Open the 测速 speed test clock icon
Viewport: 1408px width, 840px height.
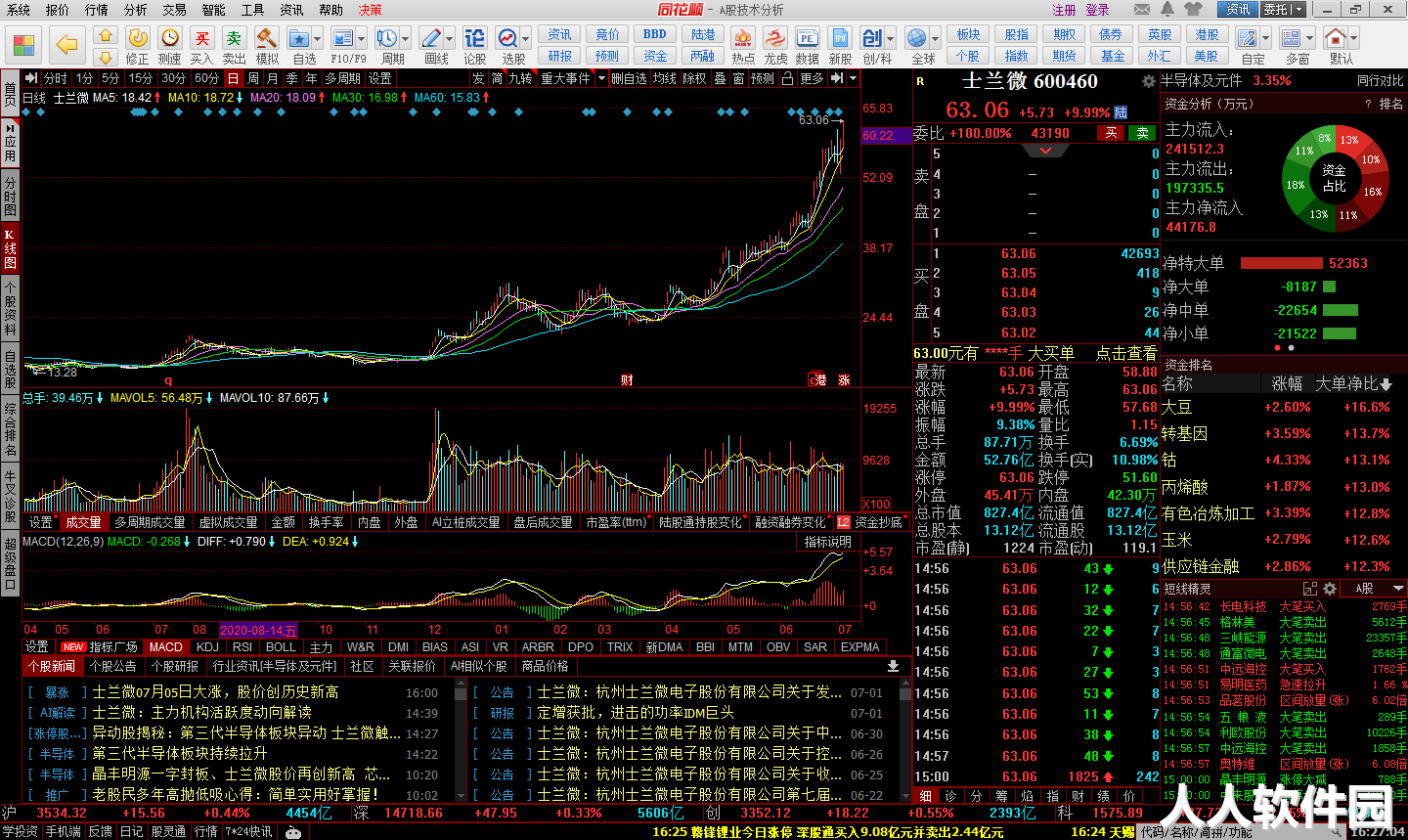coord(170,38)
